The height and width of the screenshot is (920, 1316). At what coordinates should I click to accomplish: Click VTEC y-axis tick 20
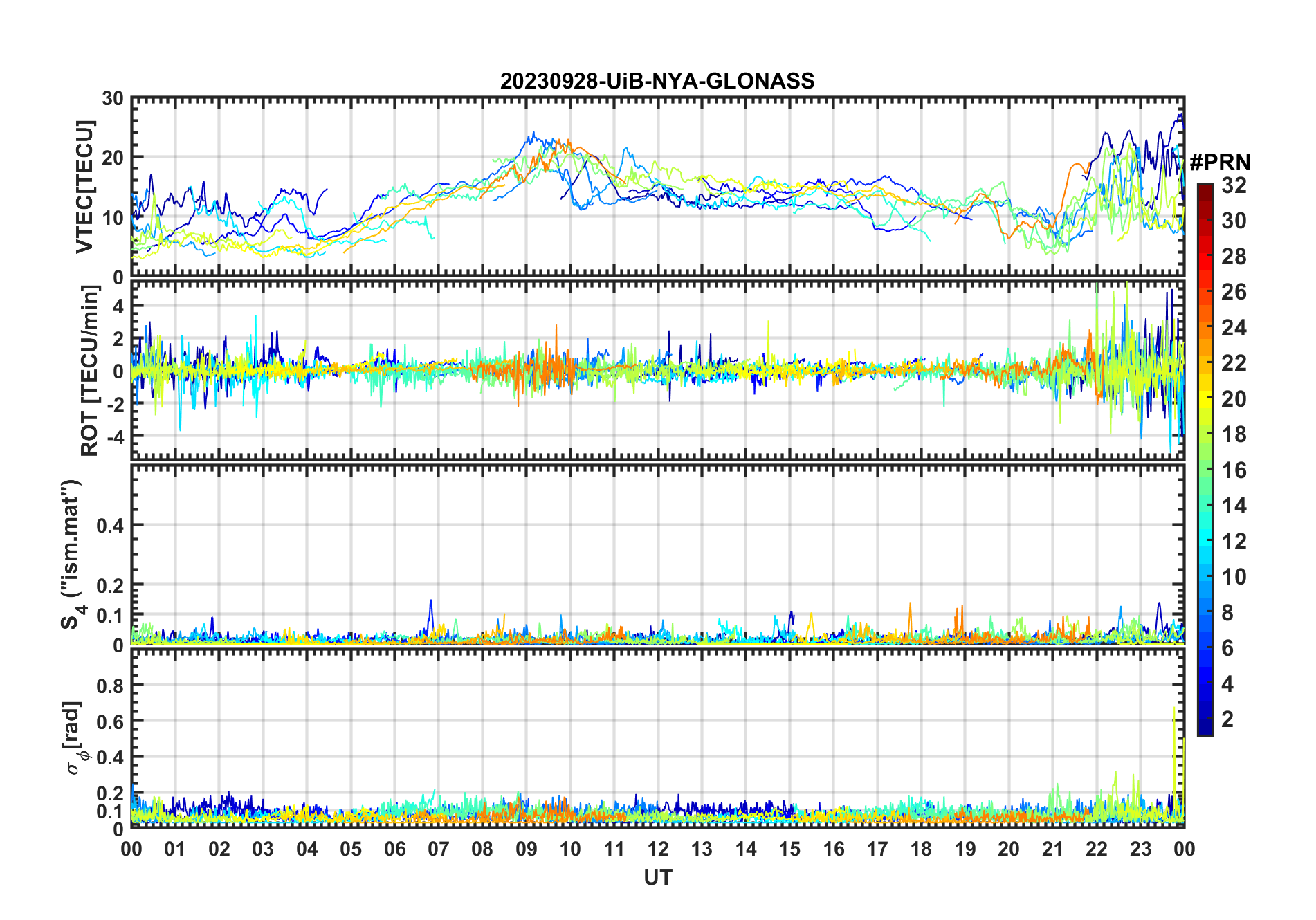point(113,158)
